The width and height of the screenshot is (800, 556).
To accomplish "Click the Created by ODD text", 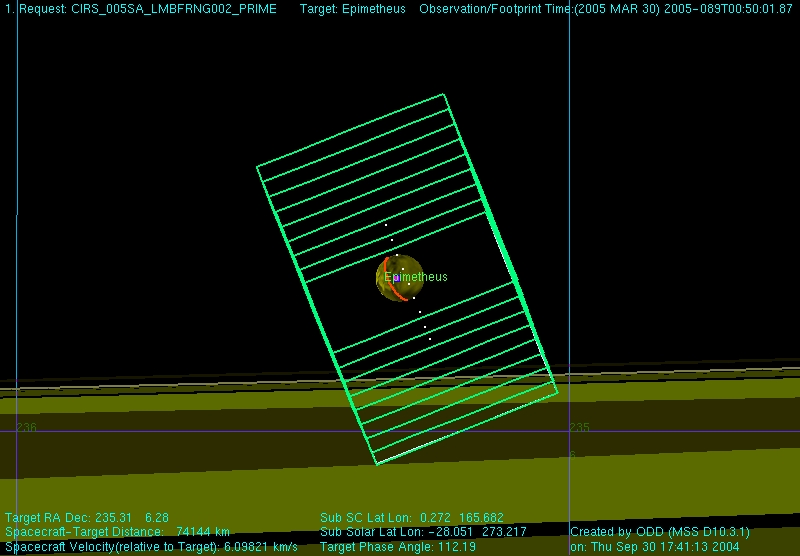I will pyautogui.click(x=659, y=532).
